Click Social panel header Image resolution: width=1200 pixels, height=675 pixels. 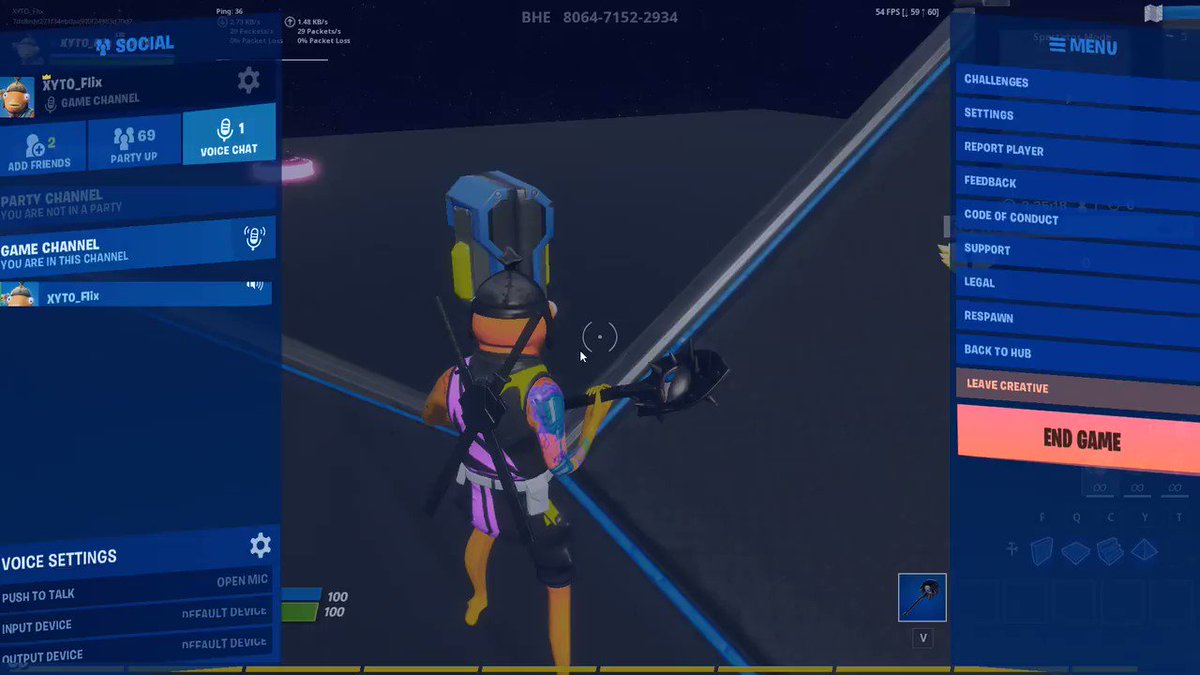[x=133, y=44]
